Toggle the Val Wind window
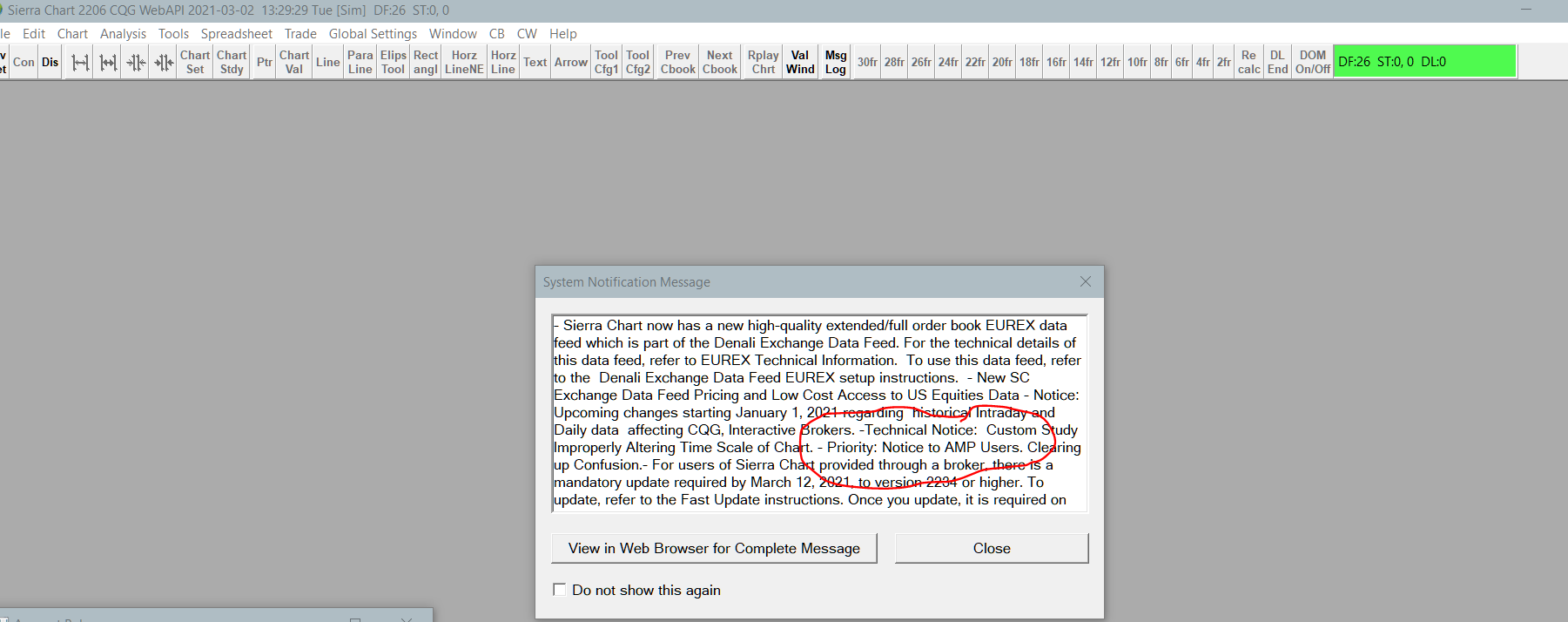1568x622 pixels. tap(800, 62)
